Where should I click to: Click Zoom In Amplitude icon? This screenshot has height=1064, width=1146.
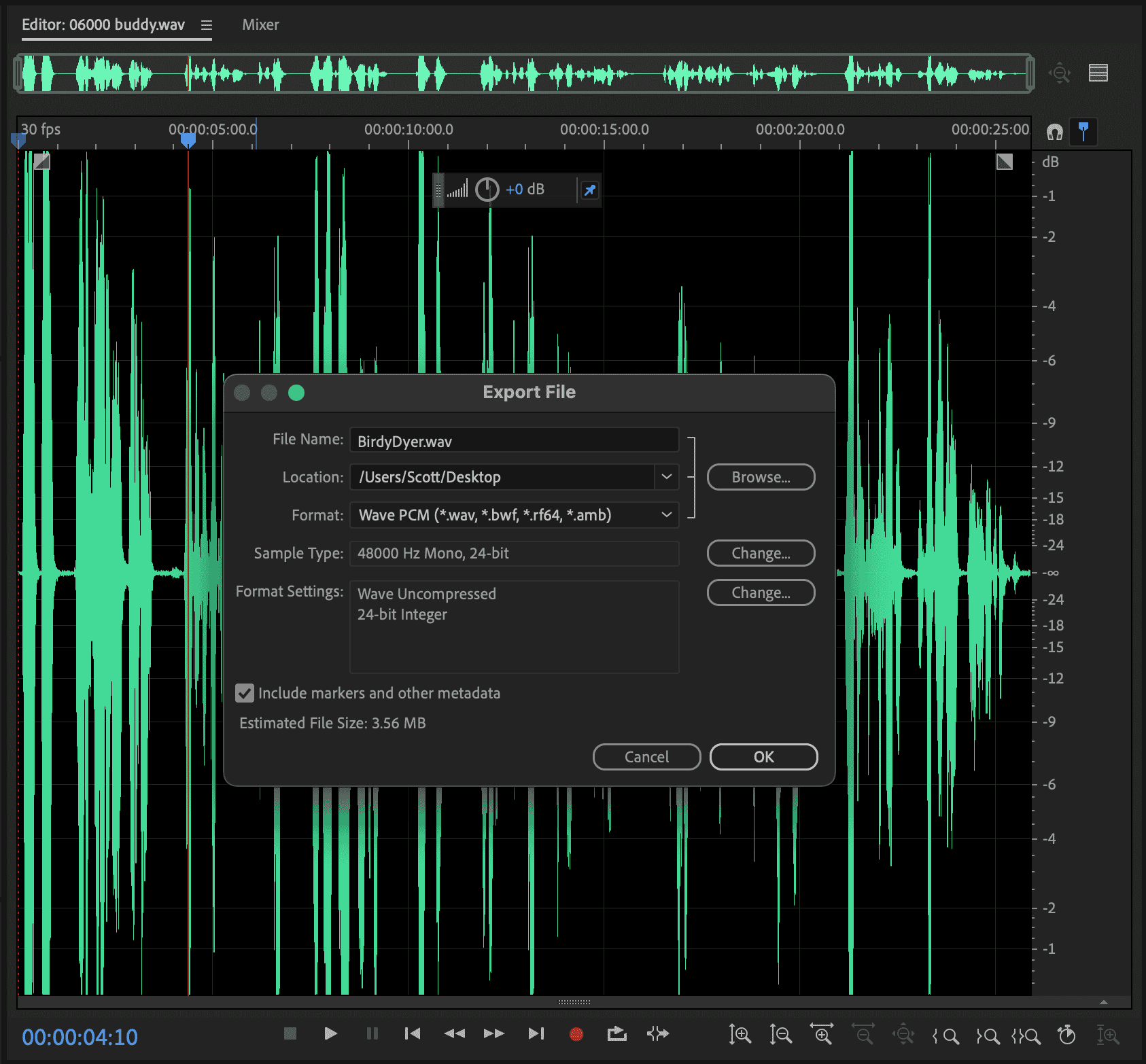[740, 1035]
